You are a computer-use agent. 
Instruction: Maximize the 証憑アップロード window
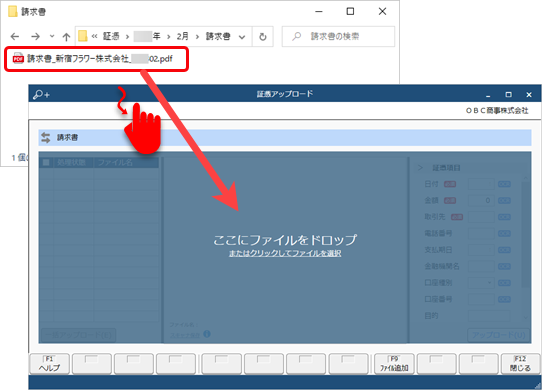(508, 94)
